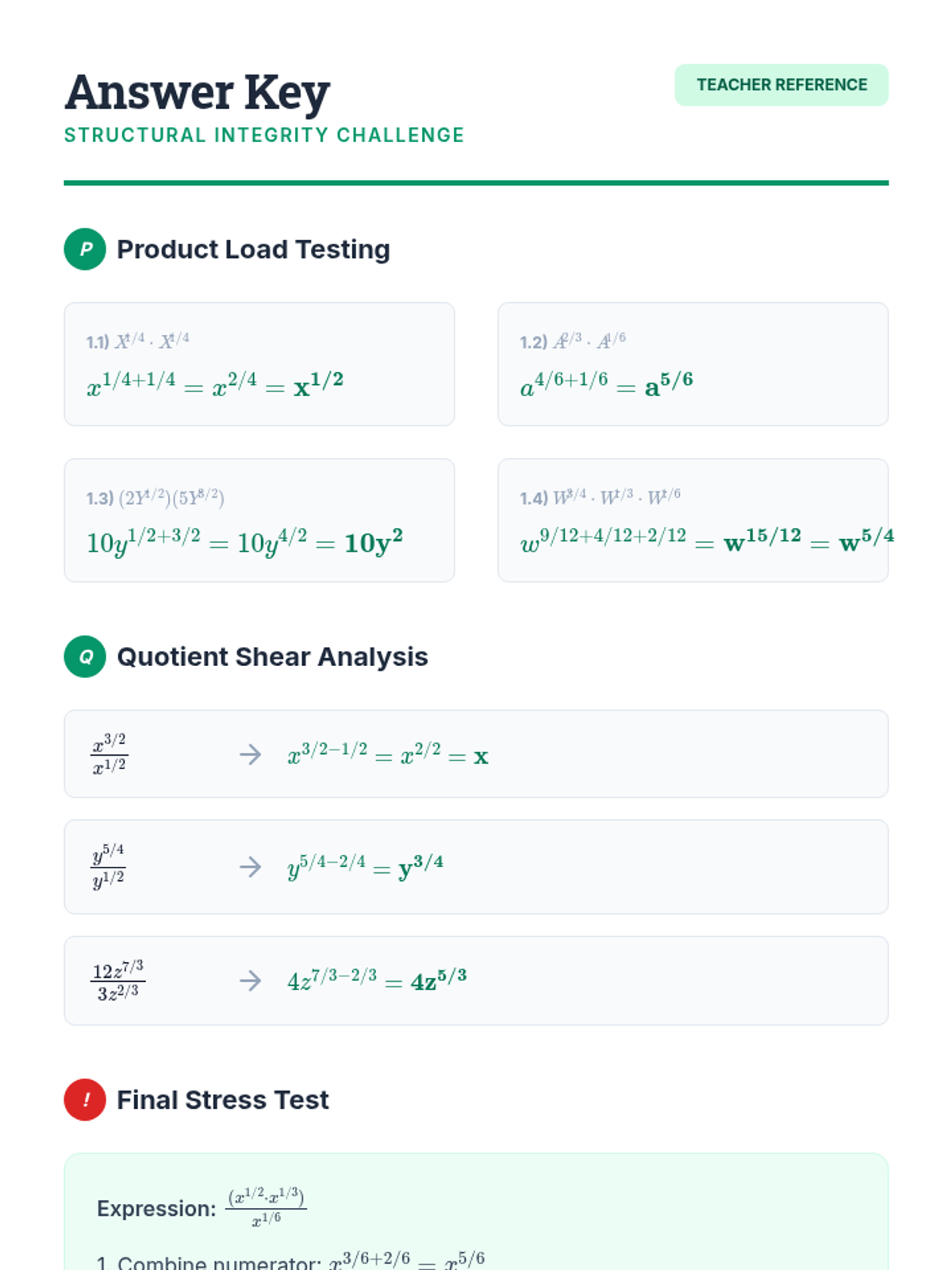Click the red exclamation mark icon
Viewport: 952px width, 1270px height.
pos(85,1099)
